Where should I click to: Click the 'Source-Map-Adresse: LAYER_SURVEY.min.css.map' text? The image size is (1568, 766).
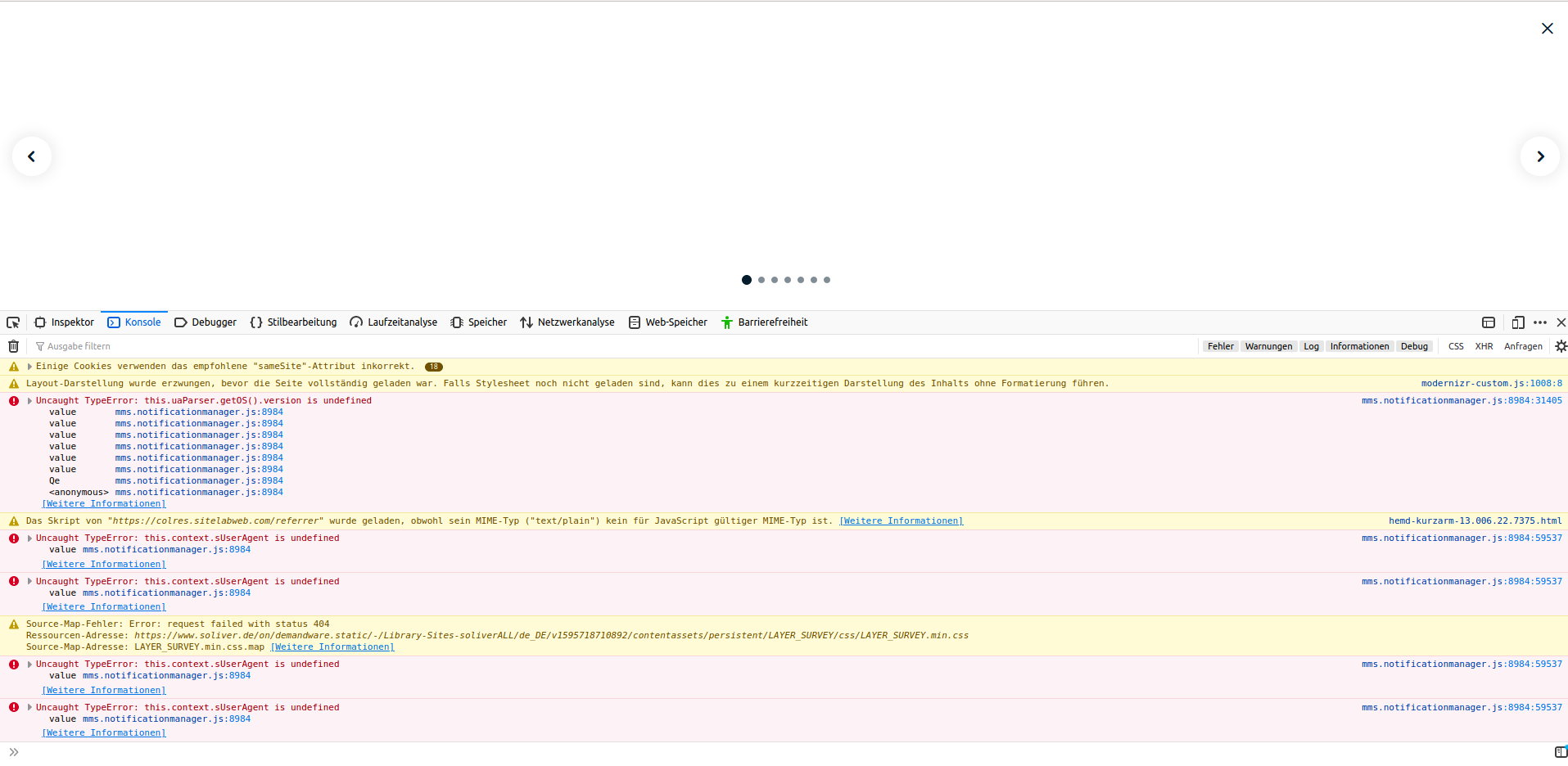point(145,647)
